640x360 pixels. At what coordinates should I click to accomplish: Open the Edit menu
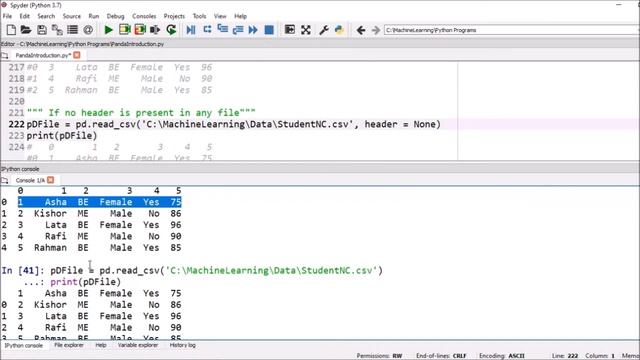pyautogui.click(x=24, y=16)
